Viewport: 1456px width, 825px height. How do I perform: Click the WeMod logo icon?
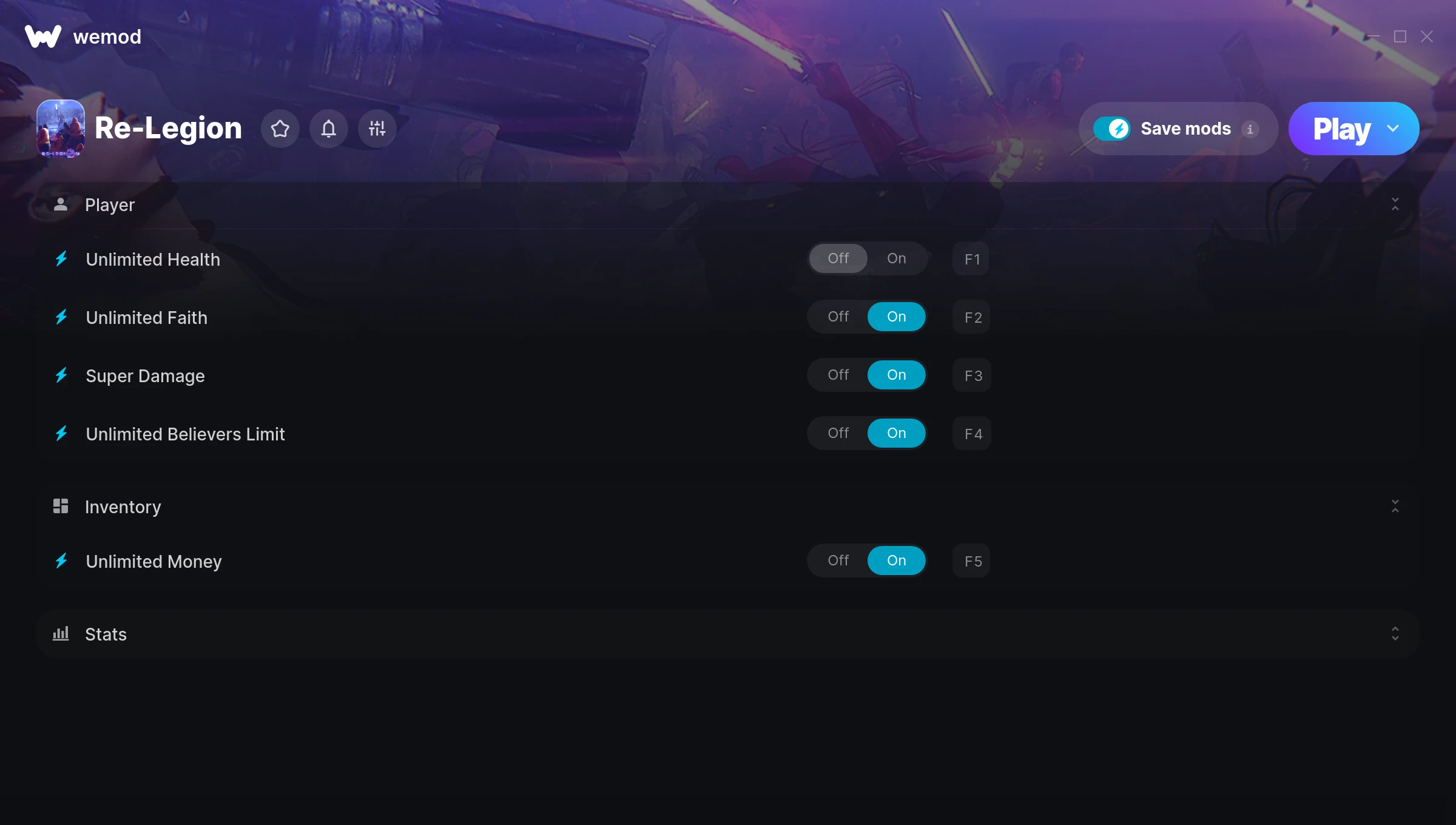click(x=43, y=36)
